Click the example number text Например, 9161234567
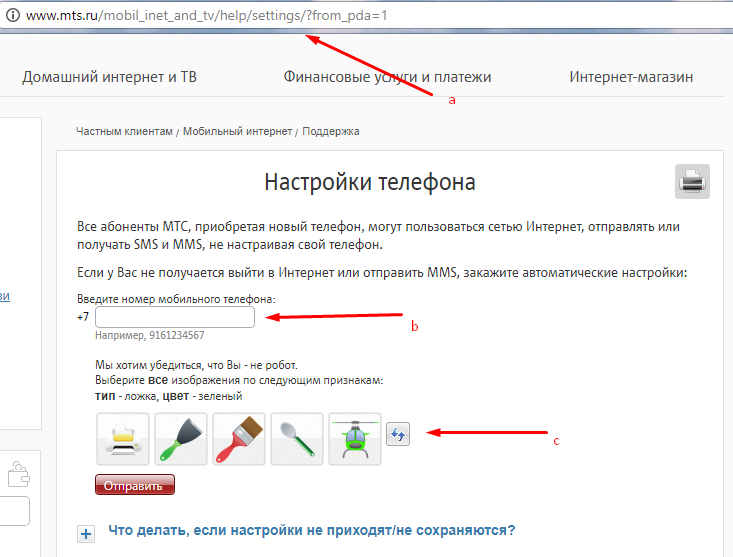The height and width of the screenshot is (557, 733). (x=150, y=336)
